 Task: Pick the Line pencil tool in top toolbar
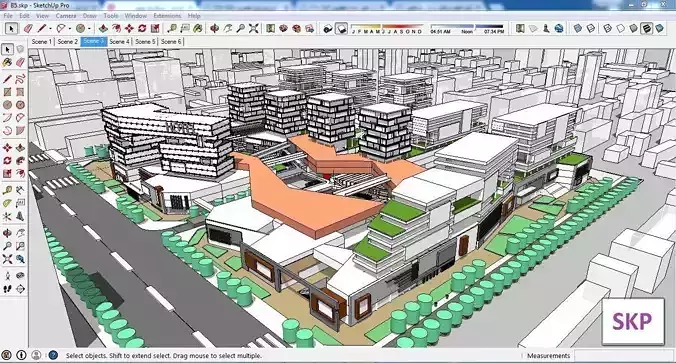click(x=42, y=28)
